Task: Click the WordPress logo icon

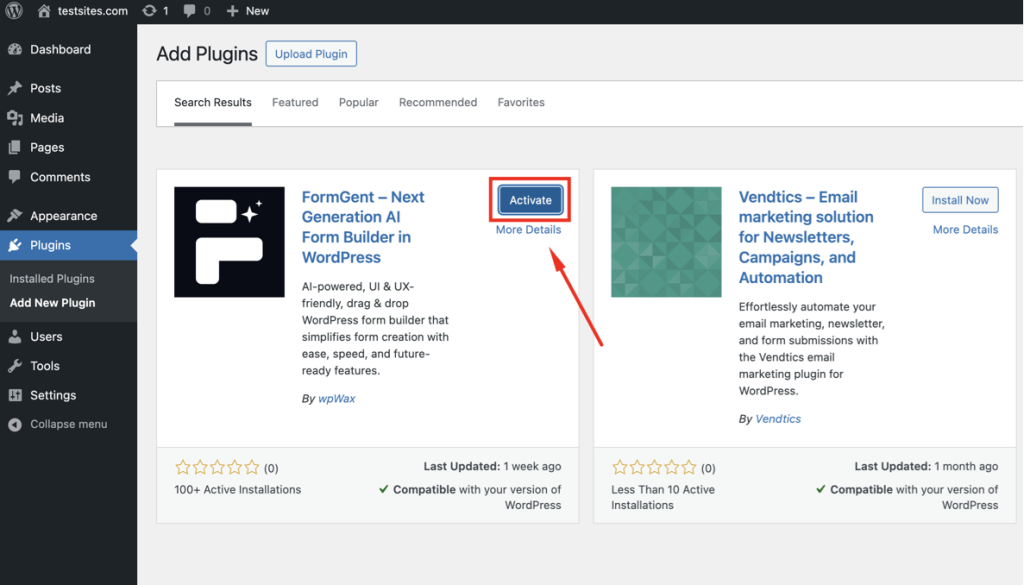Action: click(14, 10)
